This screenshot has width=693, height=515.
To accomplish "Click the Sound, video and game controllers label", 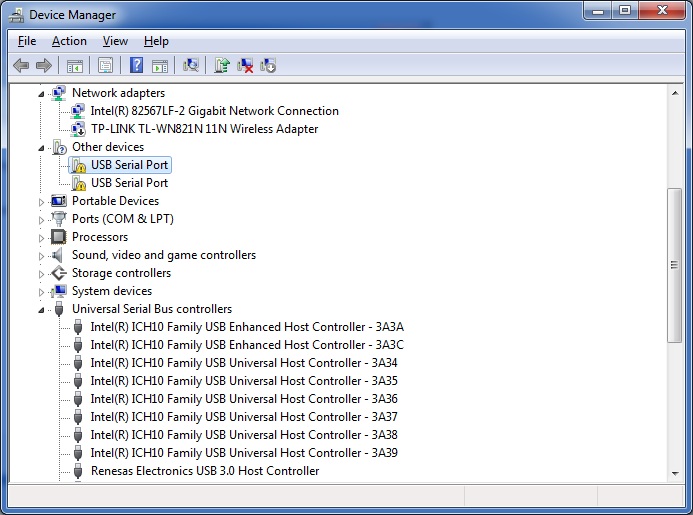I will point(164,255).
